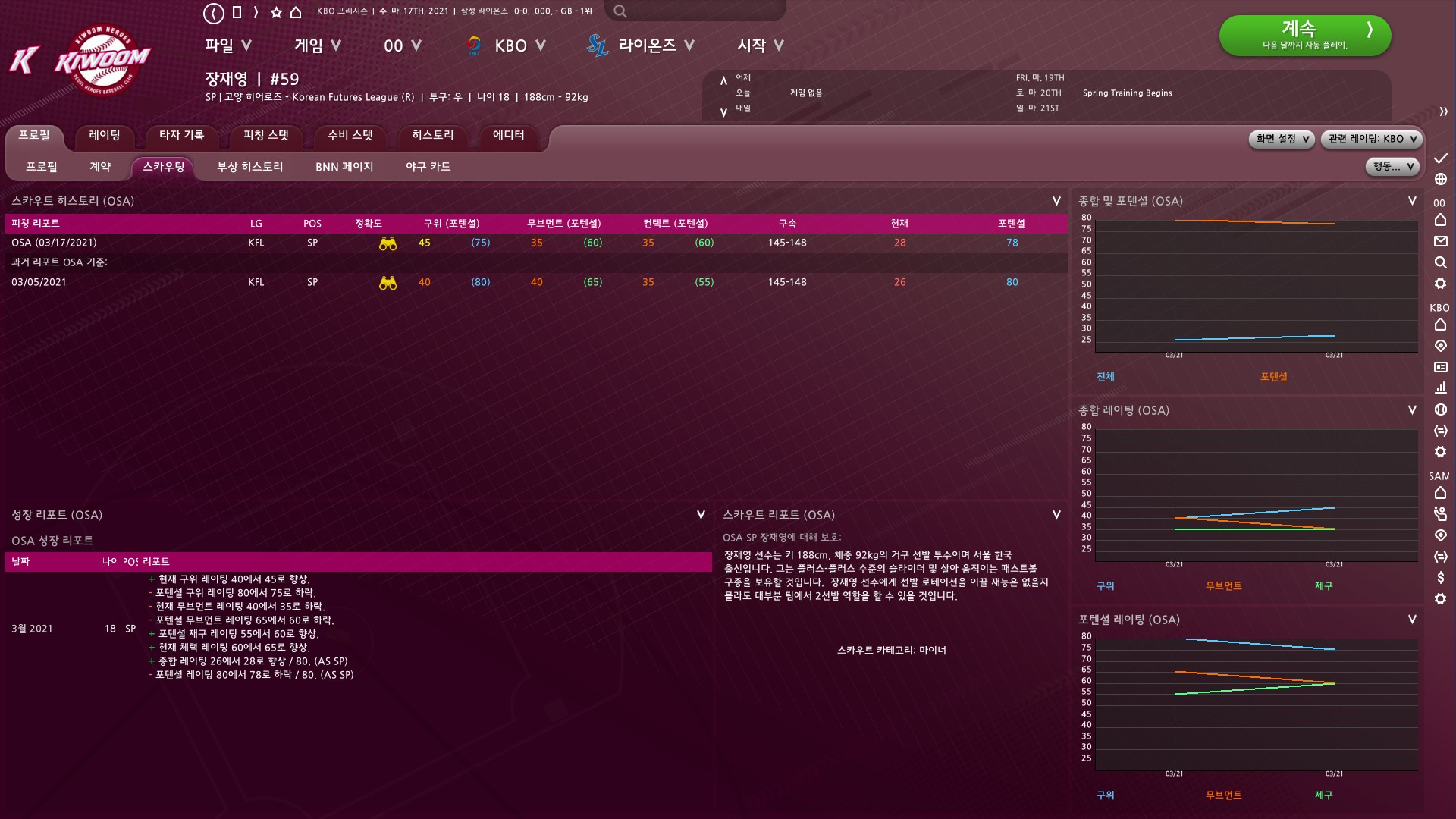Click the globe icon in right sidebar
Image resolution: width=1456 pixels, height=819 pixels.
coord(1440,179)
